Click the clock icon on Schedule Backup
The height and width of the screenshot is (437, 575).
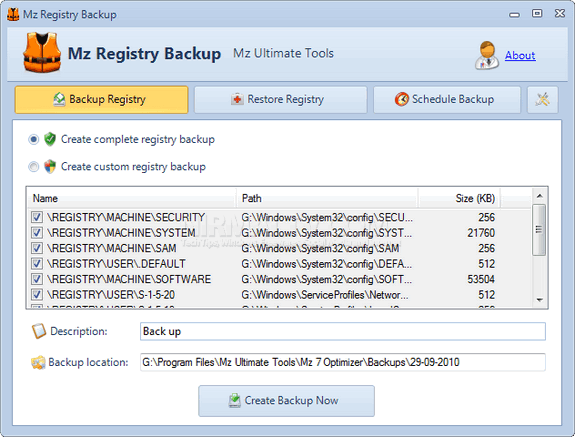pyautogui.click(x=402, y=99)
